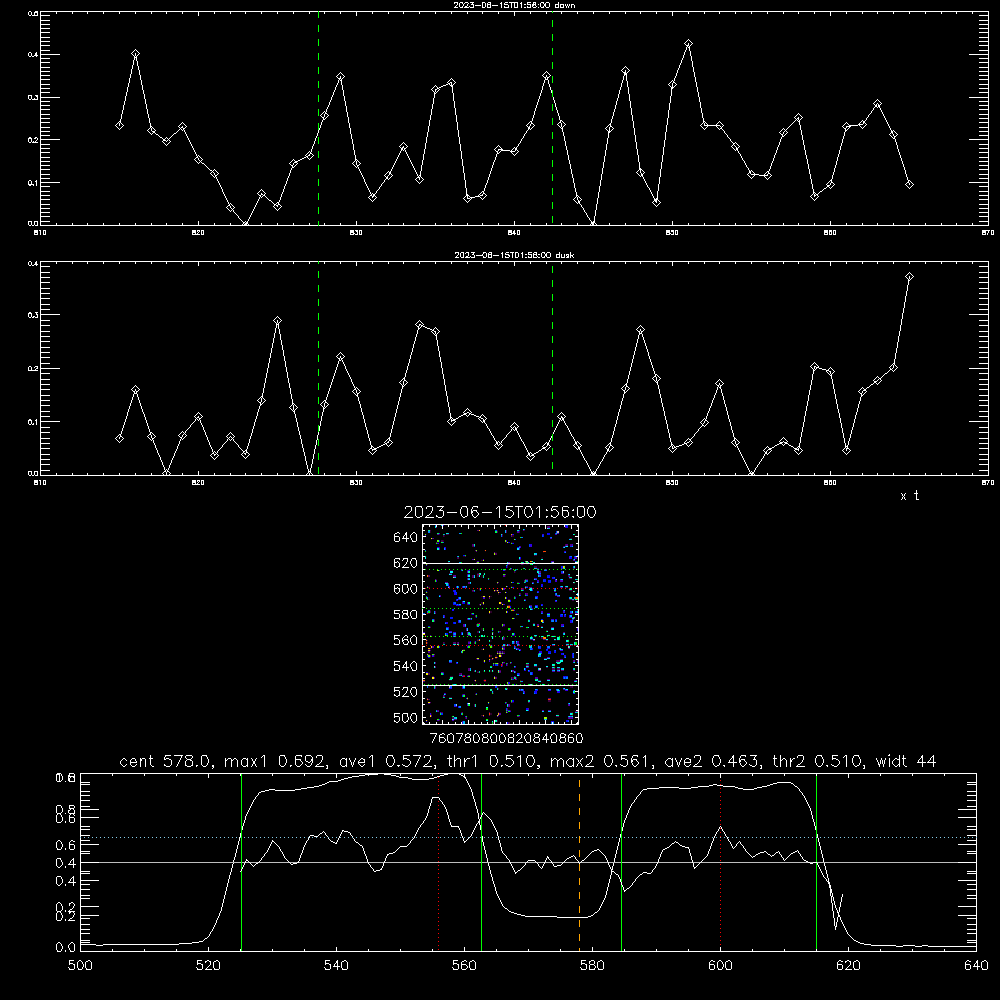This screenshot has height=1000, width=1000.
Task: Click the '0.0' label on the bottom plot y-axis
Action: tap(65, 948)
